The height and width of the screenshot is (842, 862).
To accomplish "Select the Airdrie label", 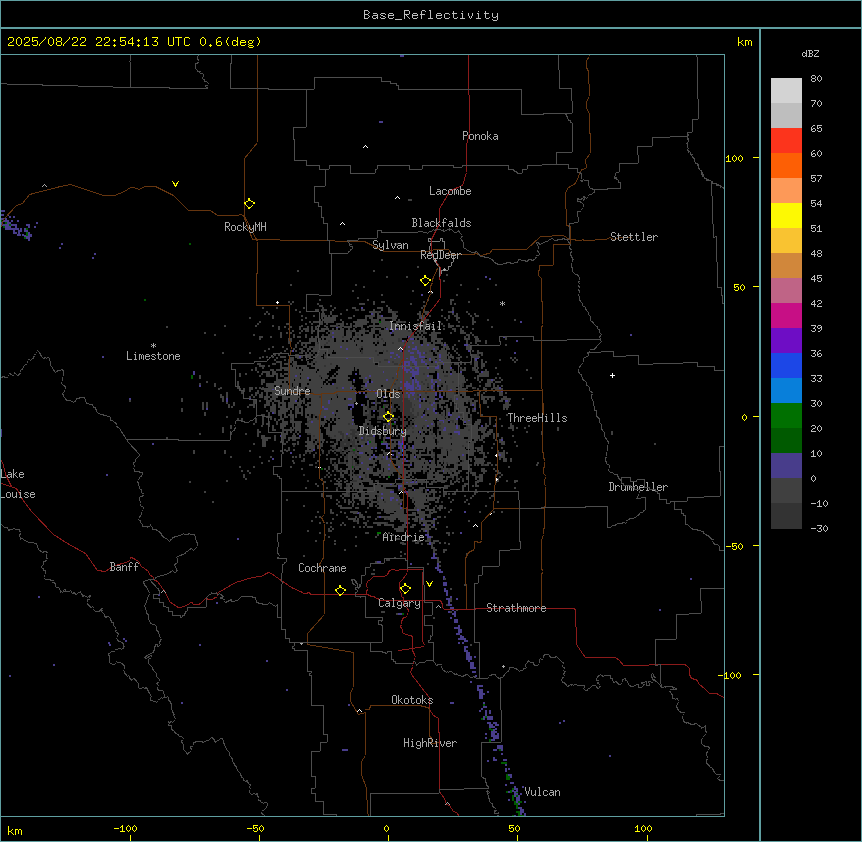I will (404, 537).
